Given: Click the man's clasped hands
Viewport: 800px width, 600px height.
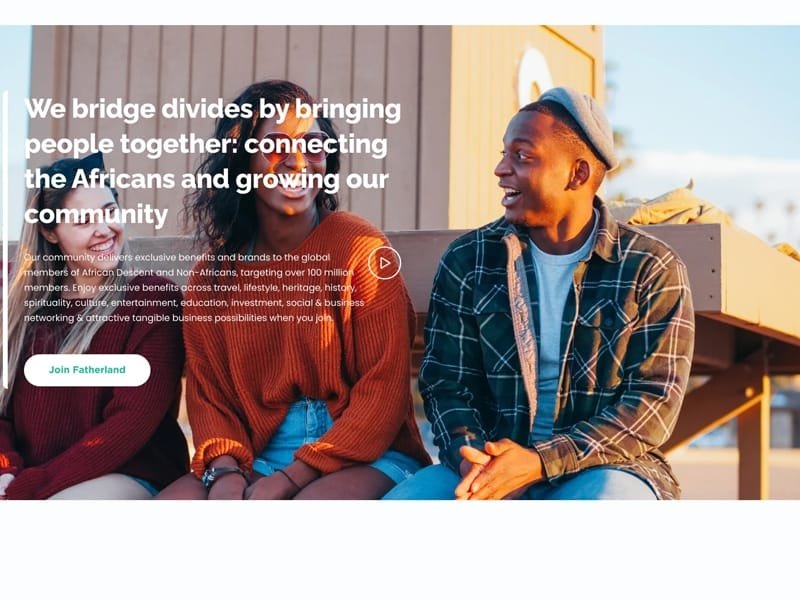Looking at the screenshot, I should coord(495,468).
